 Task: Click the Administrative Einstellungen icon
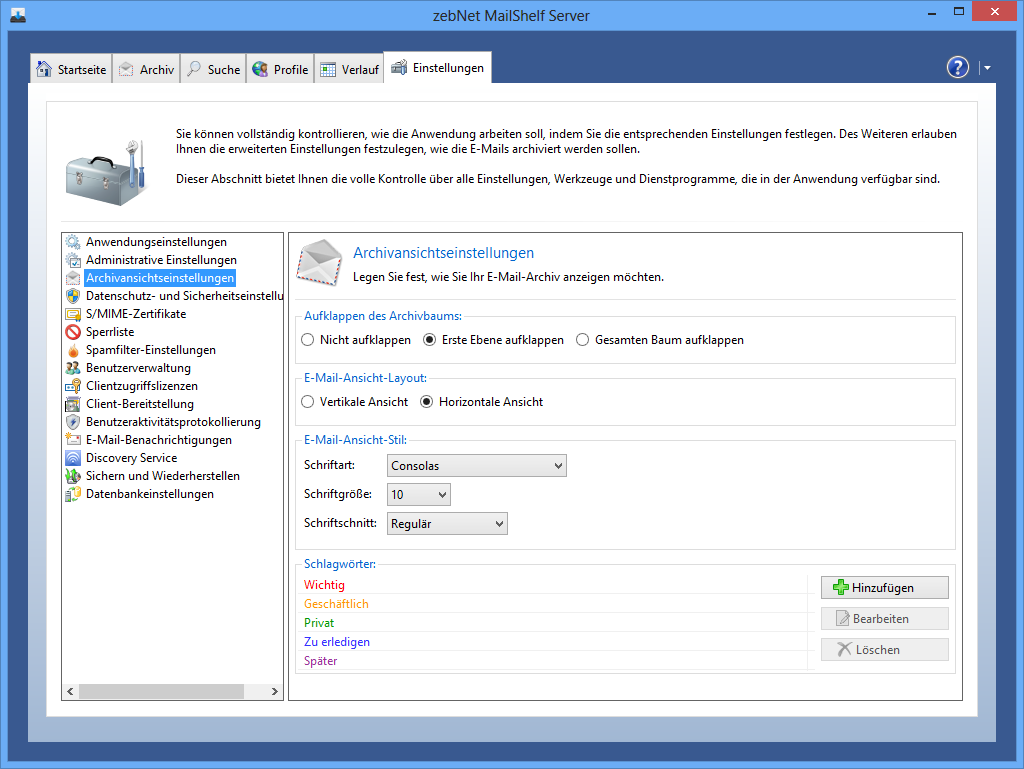73,260
